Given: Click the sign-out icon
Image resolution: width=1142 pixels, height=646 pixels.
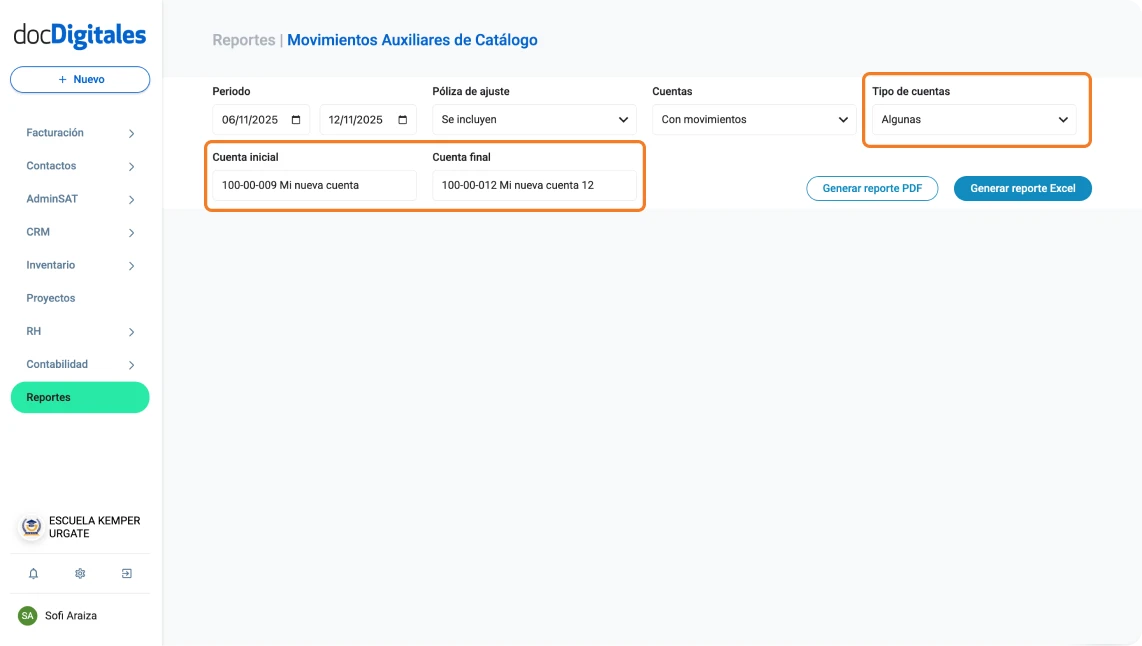Looking at the screenshot, I should [126, 573].
